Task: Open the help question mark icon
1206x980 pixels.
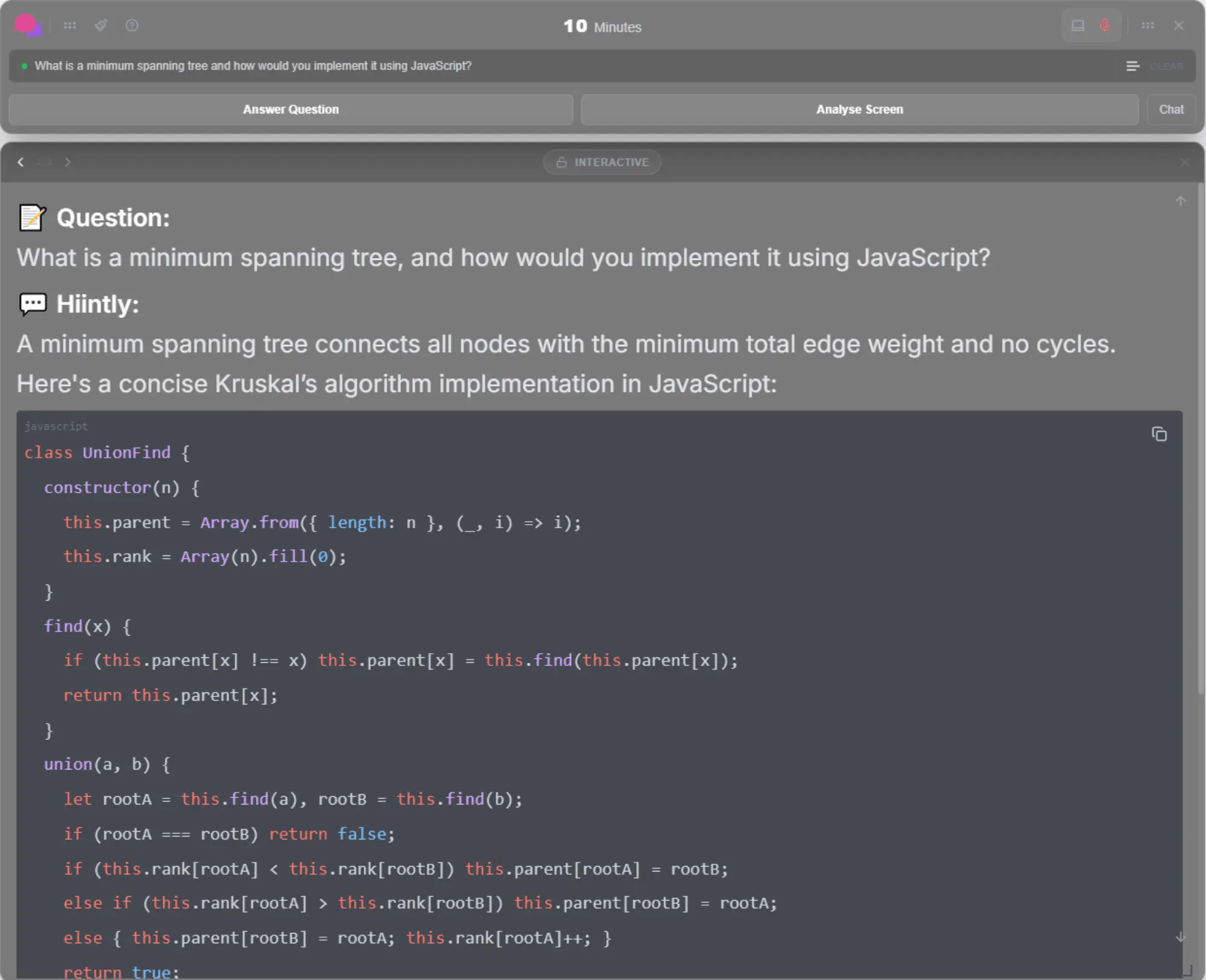Action: click(132, 25)
